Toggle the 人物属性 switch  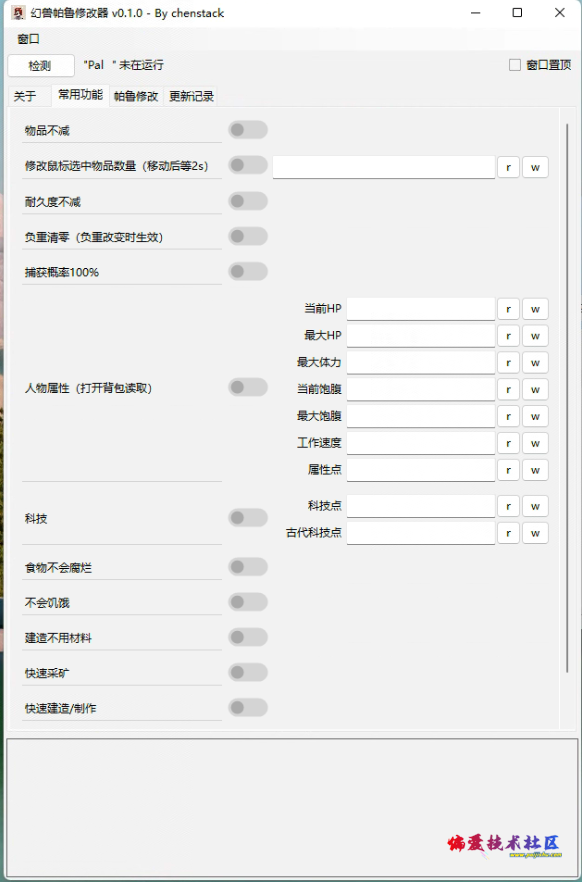pyautogui.click(x=248, y=387)
